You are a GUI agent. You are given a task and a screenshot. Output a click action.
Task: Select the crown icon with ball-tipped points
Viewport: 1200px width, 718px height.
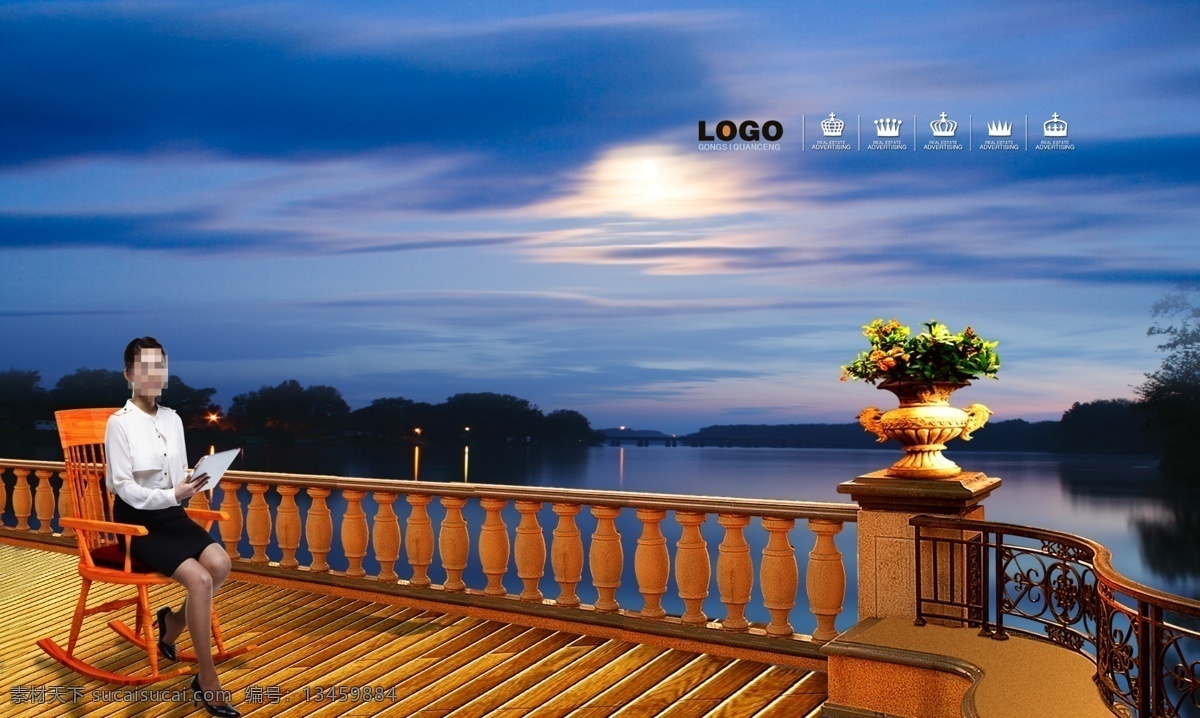tap(887, 126)
